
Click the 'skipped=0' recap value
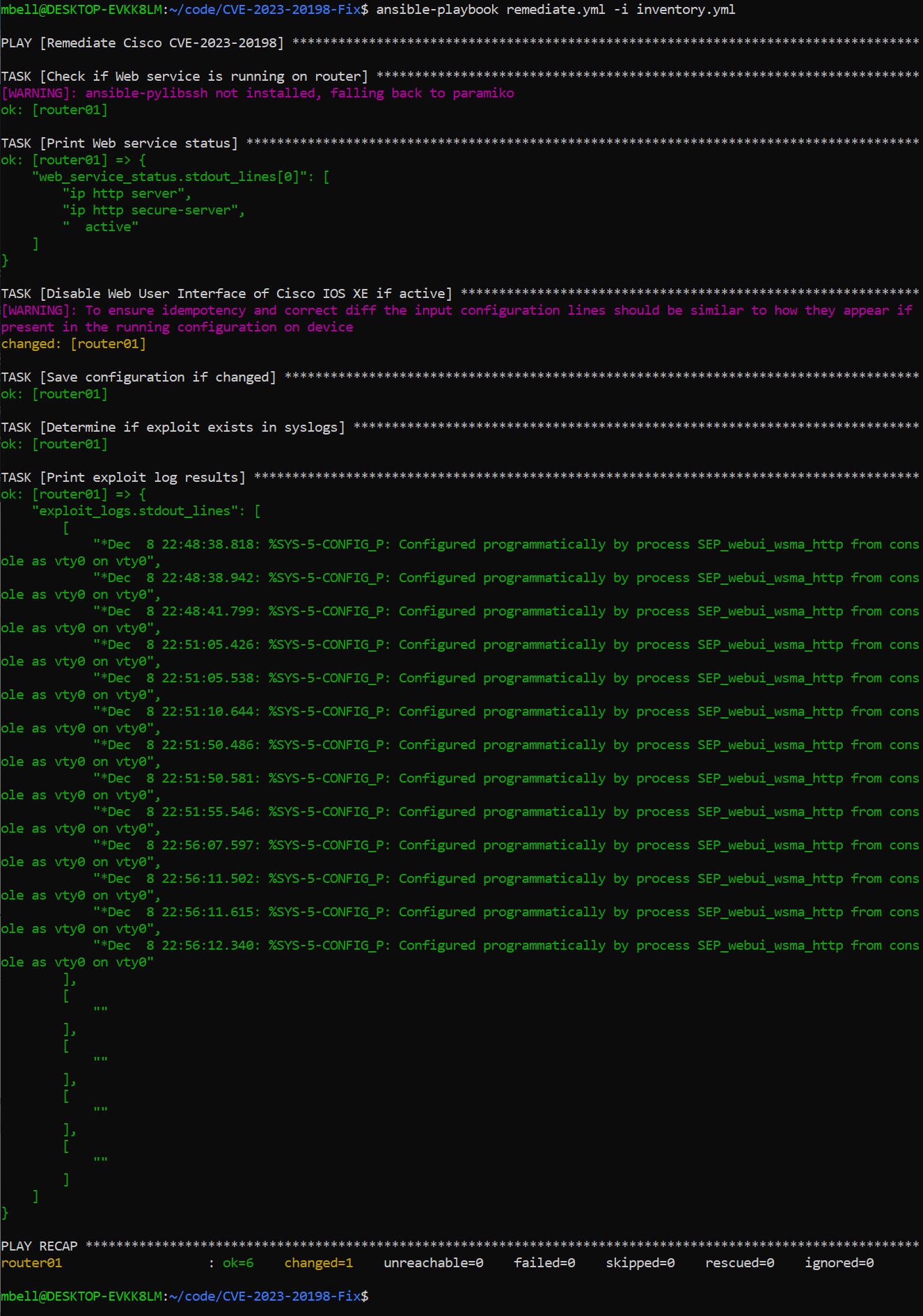pos(640,1263)
